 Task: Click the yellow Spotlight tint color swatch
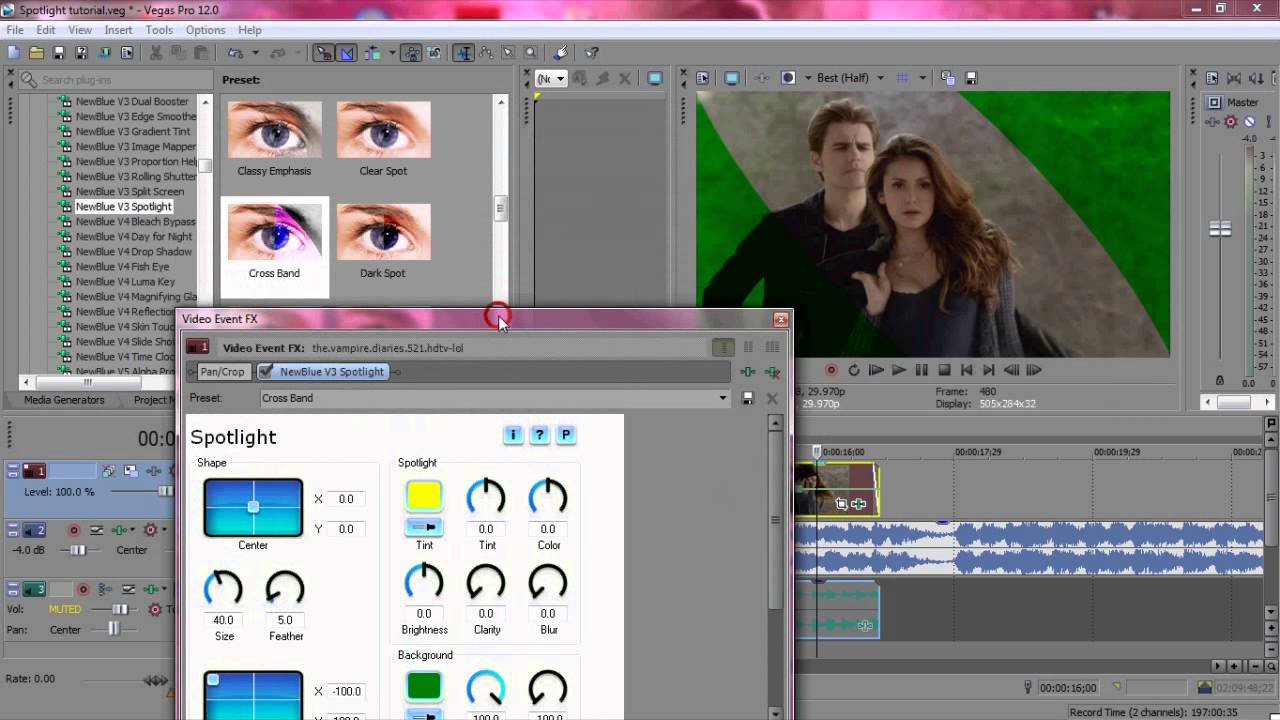(x=424, y=496)
